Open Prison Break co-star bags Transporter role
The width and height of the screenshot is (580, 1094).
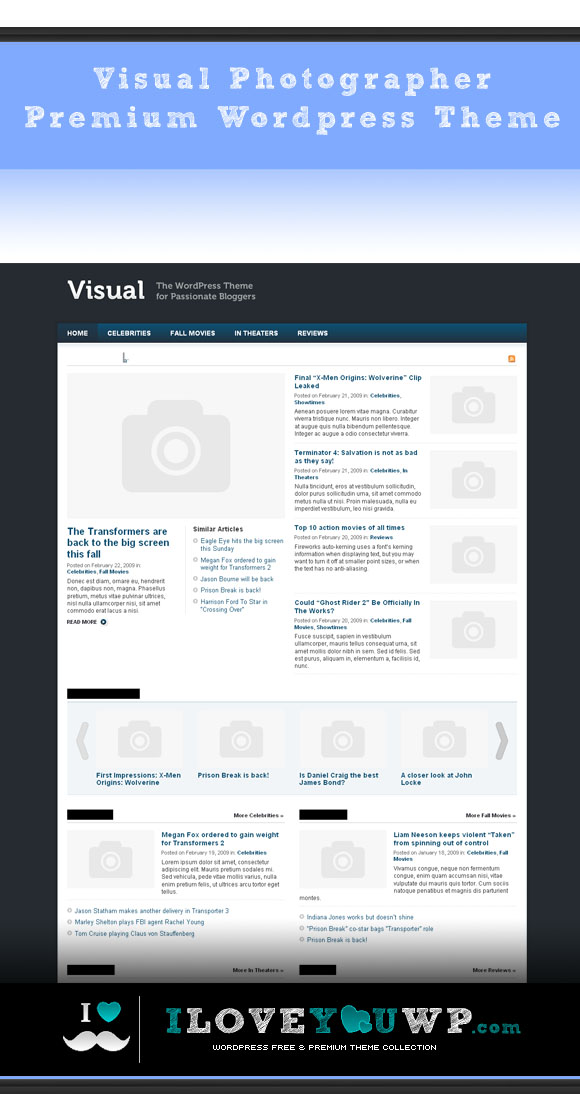pos(370,929)
